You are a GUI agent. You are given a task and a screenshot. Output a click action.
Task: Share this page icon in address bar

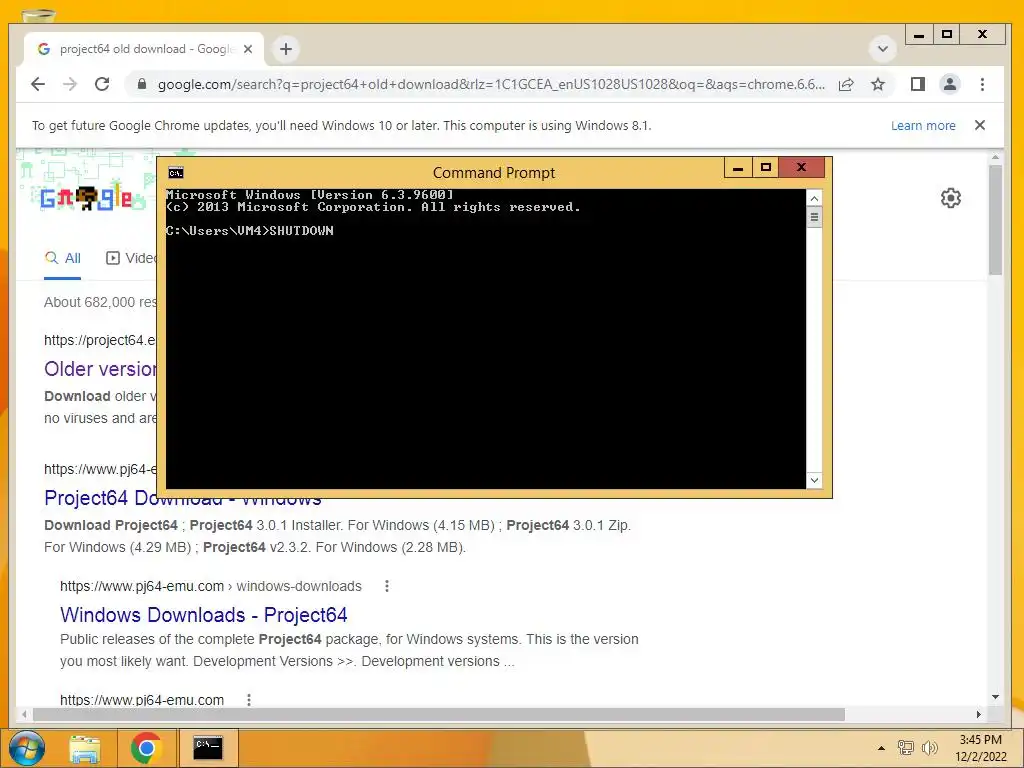846,84
